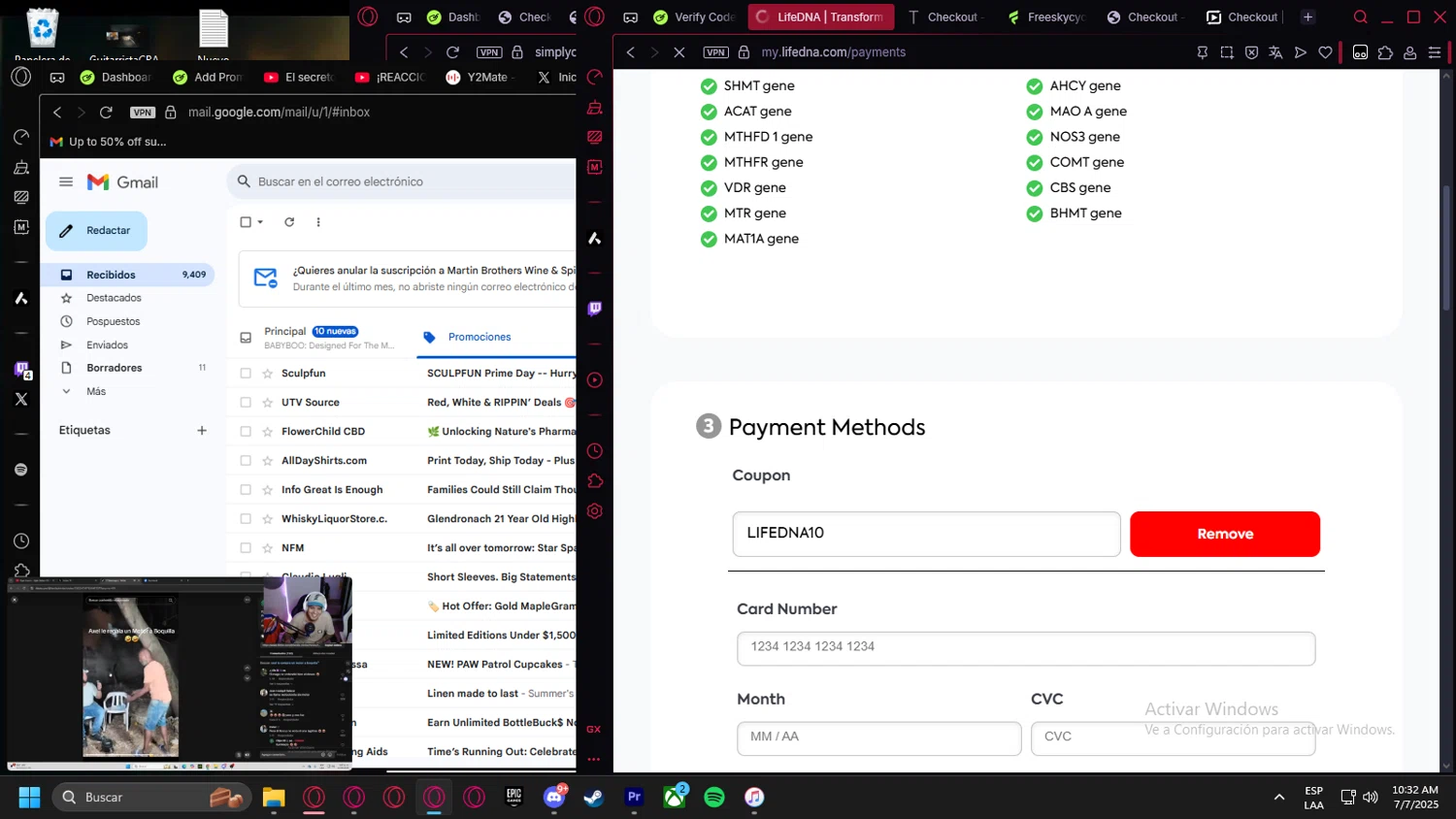Screen dimensions: 1456x819
Task: Open the Windows Start menu
Action: (x=29, y=797)
